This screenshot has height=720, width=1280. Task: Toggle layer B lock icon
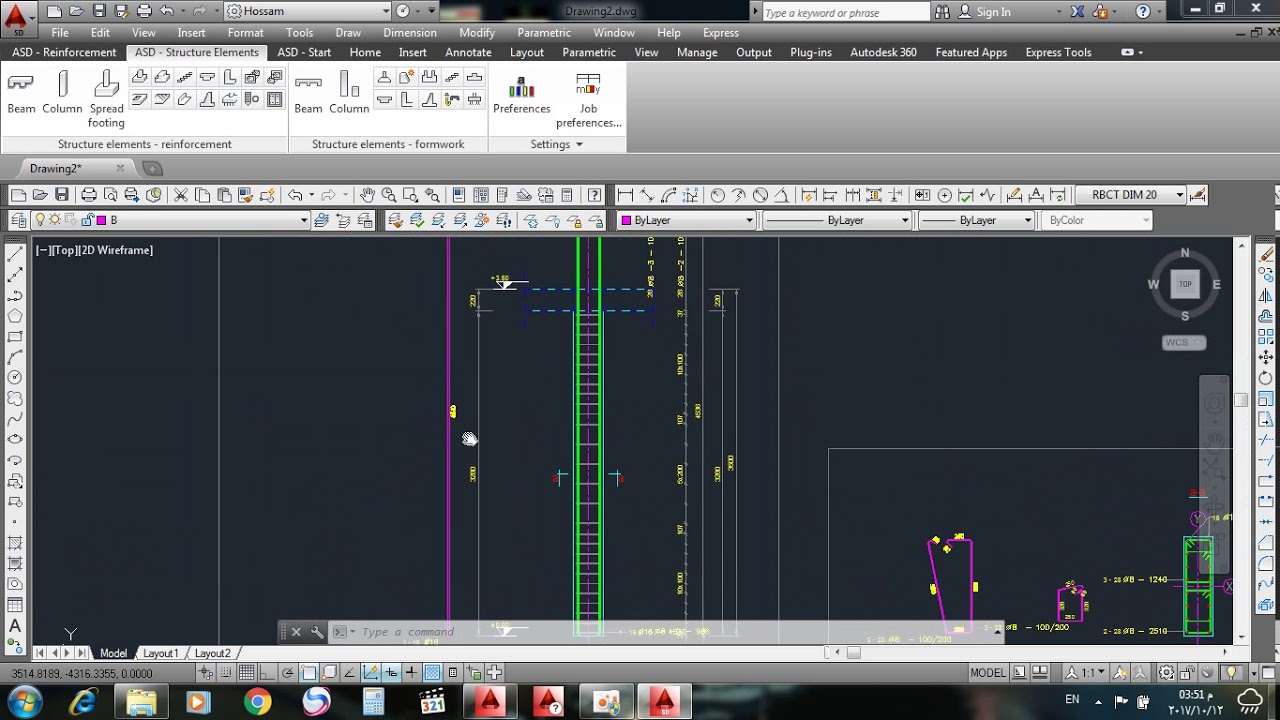click(x=87, y=220)
